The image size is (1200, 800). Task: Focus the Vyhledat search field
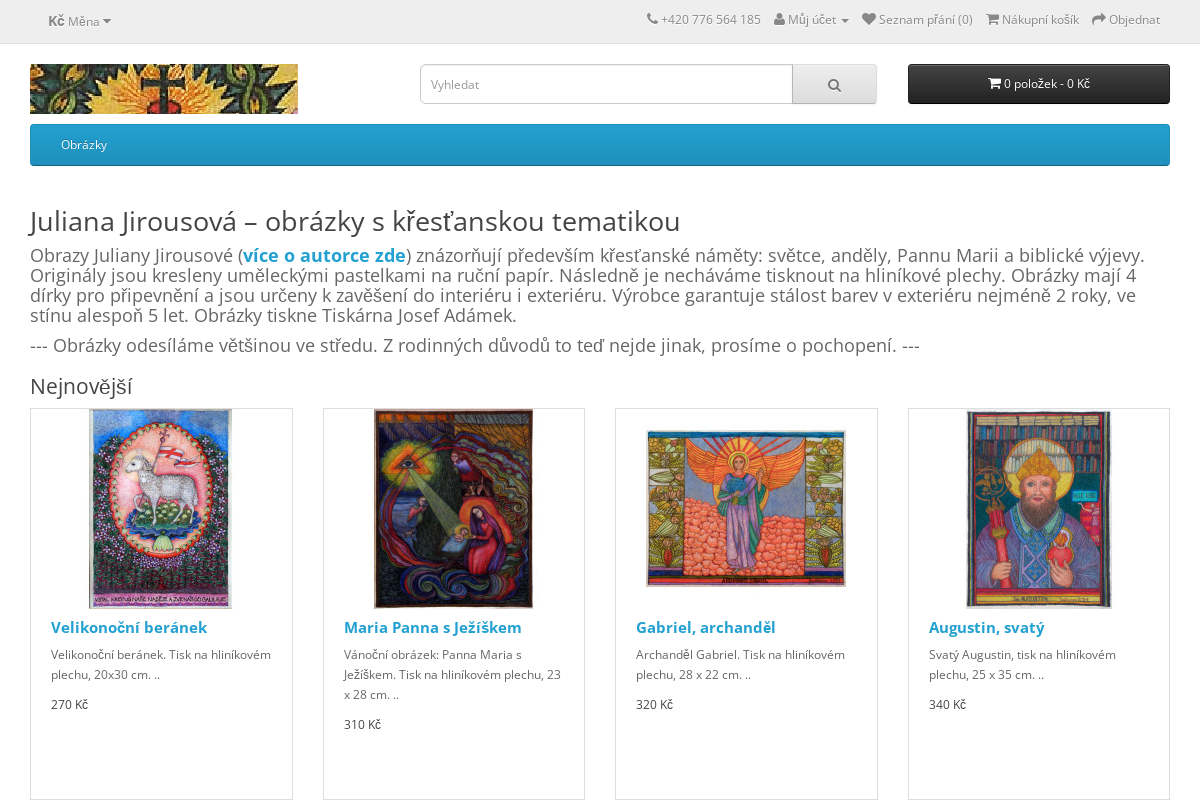point(606,84)
